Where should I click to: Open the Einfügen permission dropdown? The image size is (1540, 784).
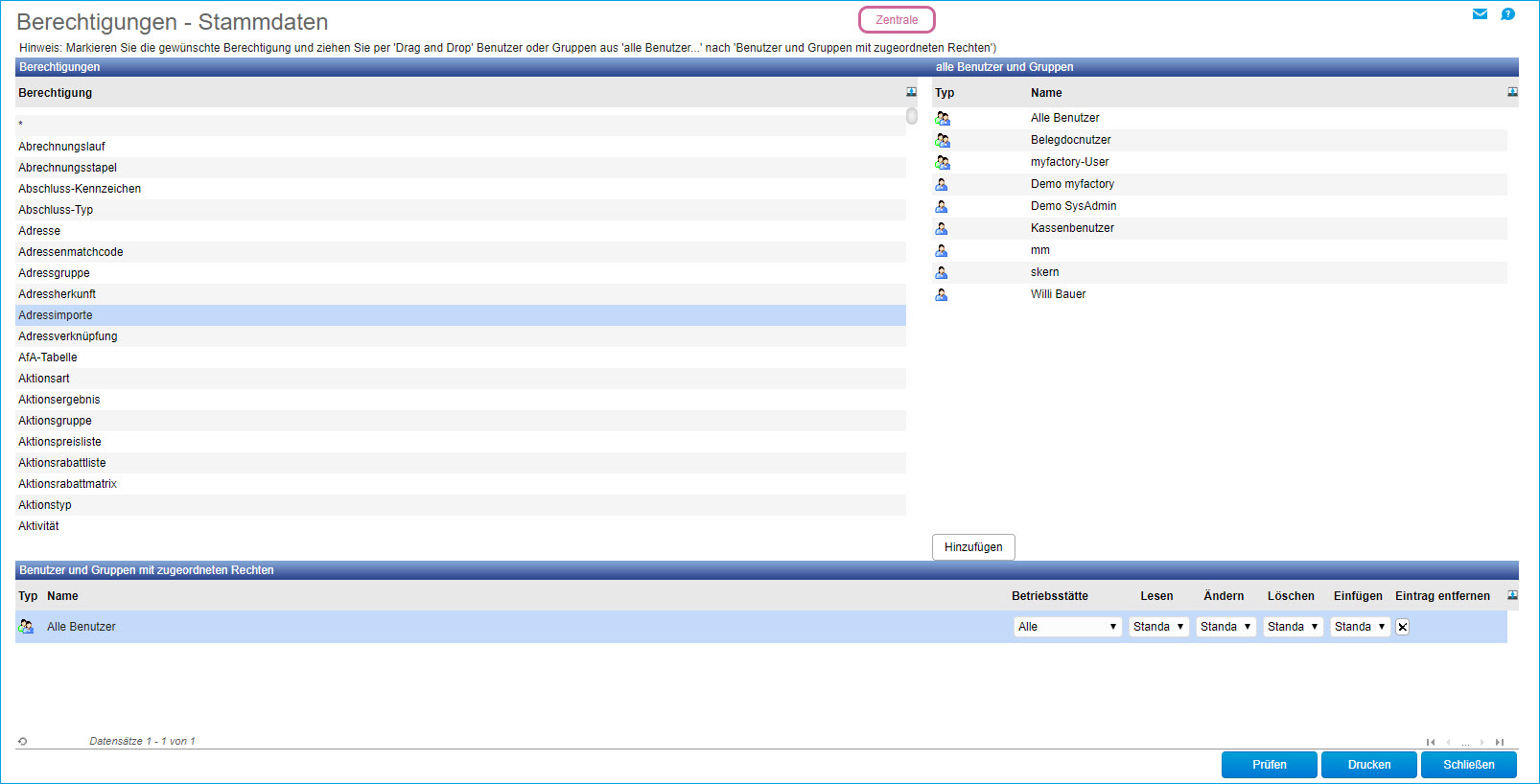[1360, 627]
